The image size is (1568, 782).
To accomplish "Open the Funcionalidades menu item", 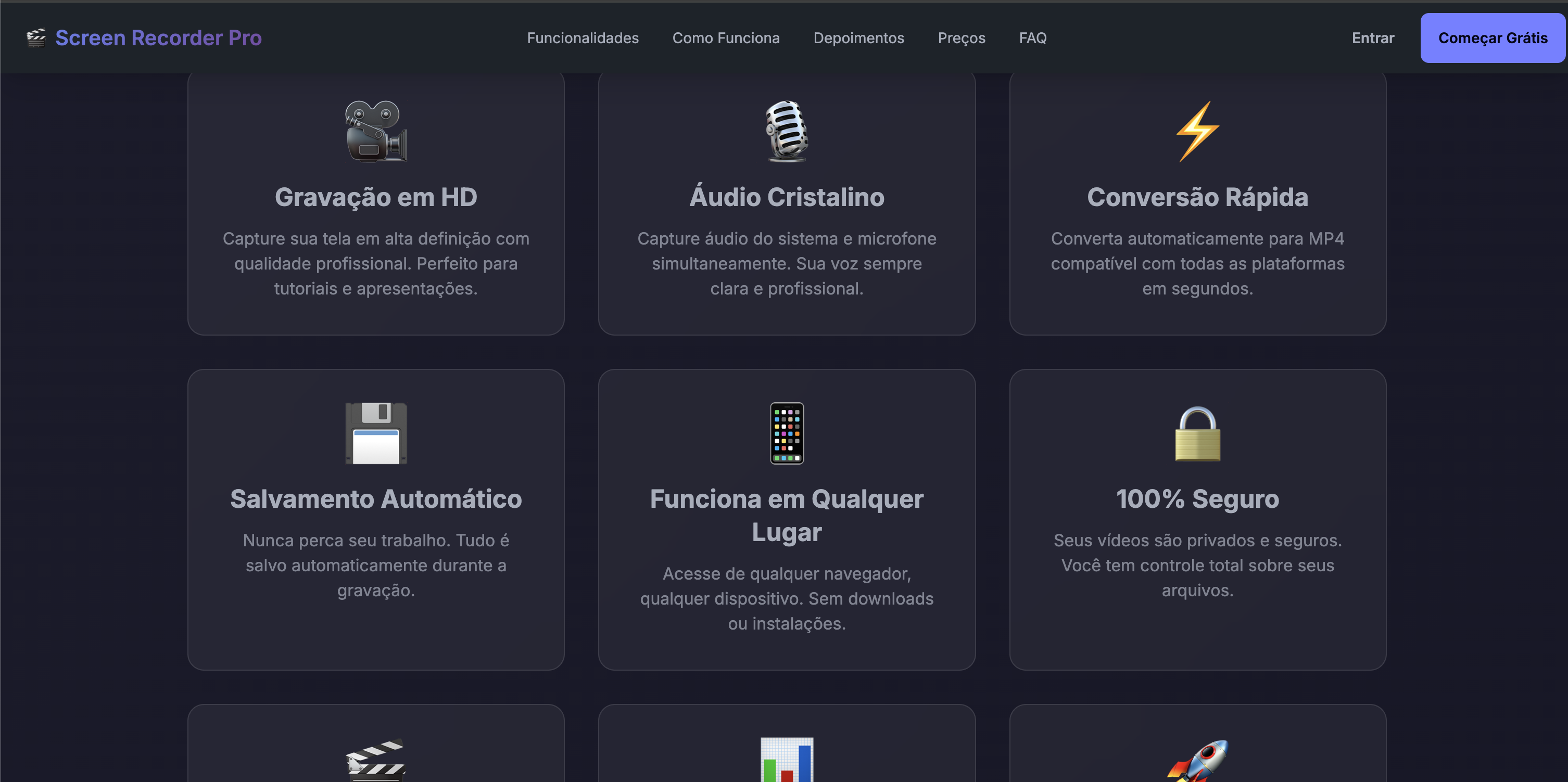I will point(583,38).
